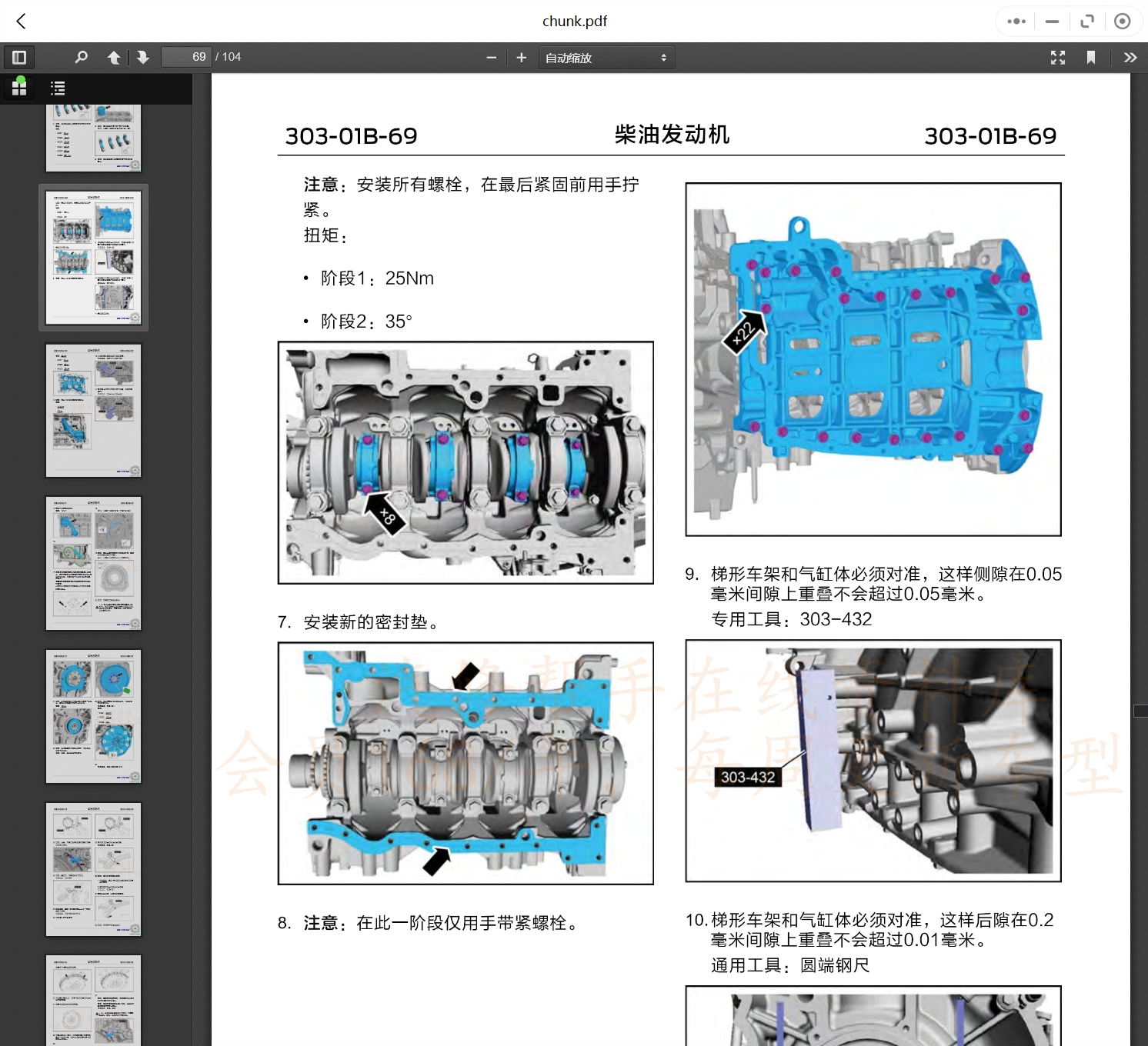Zoom out of the document
Image resolution: width=1148 pixels, height=1046 pixels.
(x=492, y=57)
